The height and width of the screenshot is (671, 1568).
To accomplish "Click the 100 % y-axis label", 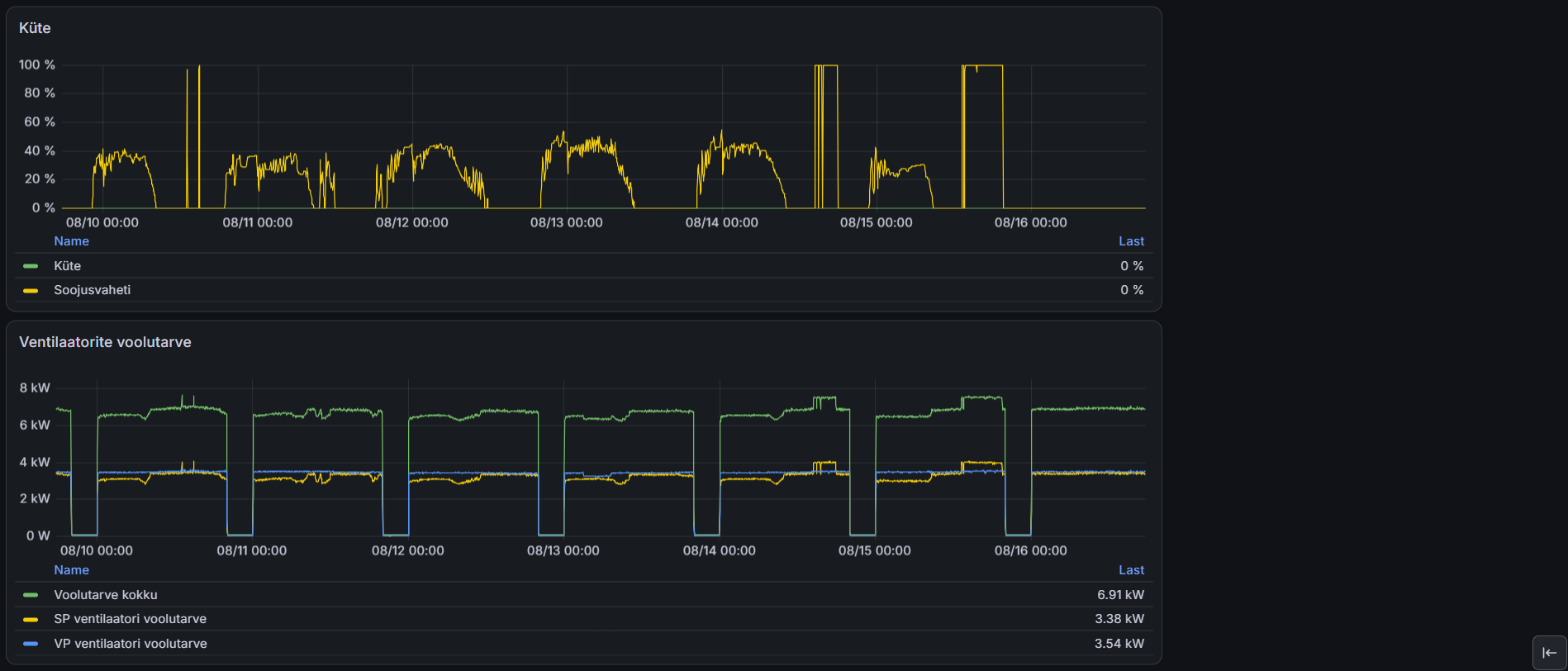I will [37, 64].
